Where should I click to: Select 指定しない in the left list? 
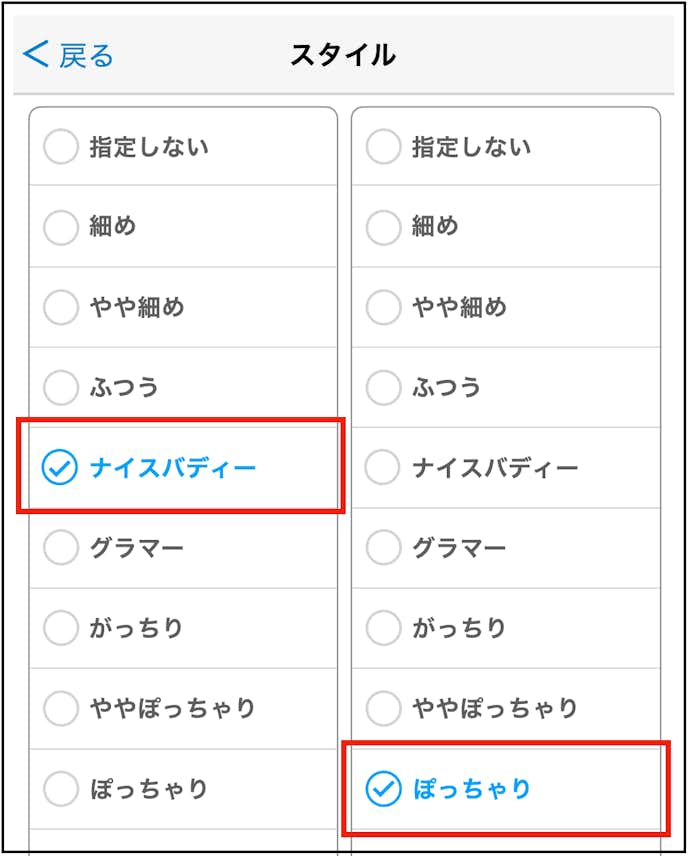click(x=61, y=147)
